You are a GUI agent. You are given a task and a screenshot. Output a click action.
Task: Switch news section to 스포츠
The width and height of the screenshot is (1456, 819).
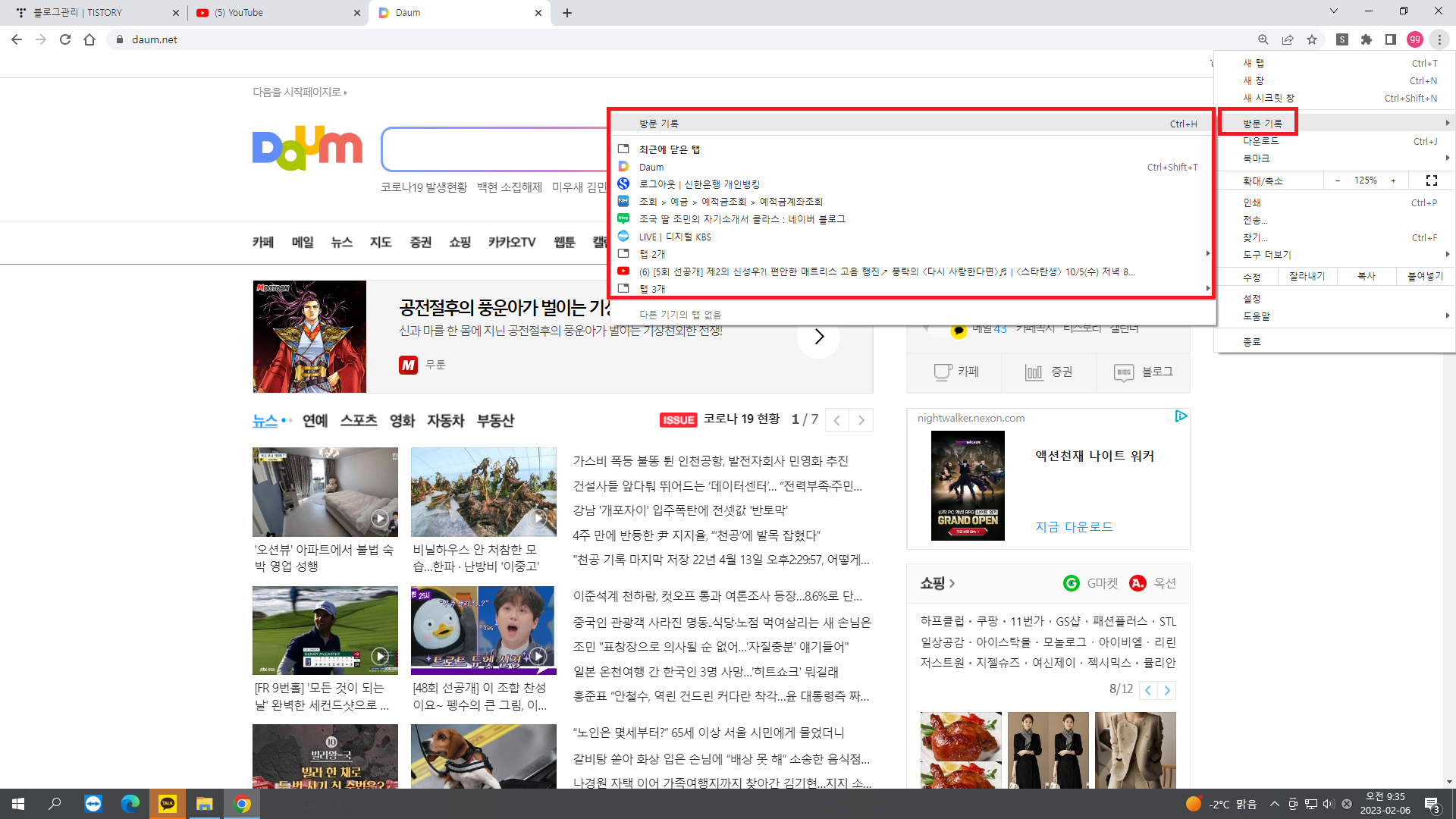[x=359, y=420]
